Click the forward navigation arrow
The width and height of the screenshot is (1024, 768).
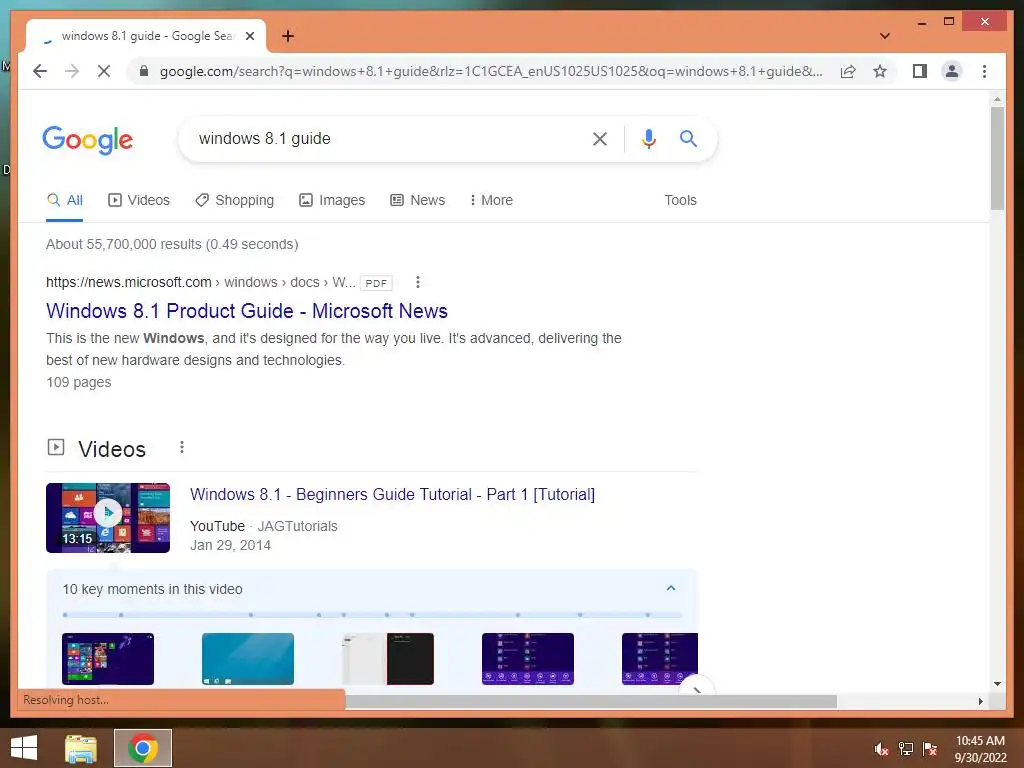coord(72,71)
